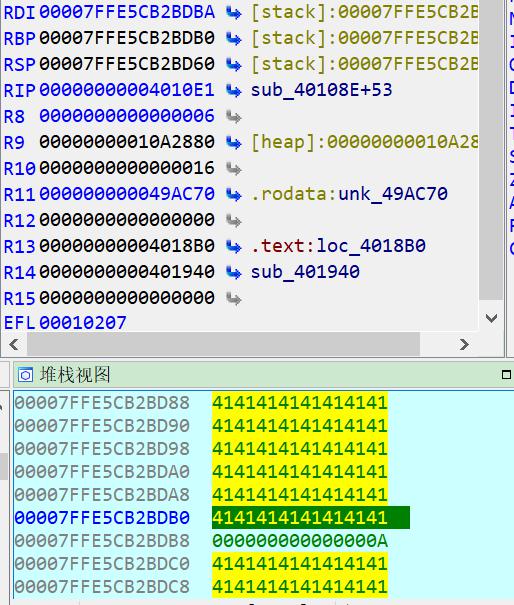Click the [heap] reference for R9

click(x=364, y=142)
